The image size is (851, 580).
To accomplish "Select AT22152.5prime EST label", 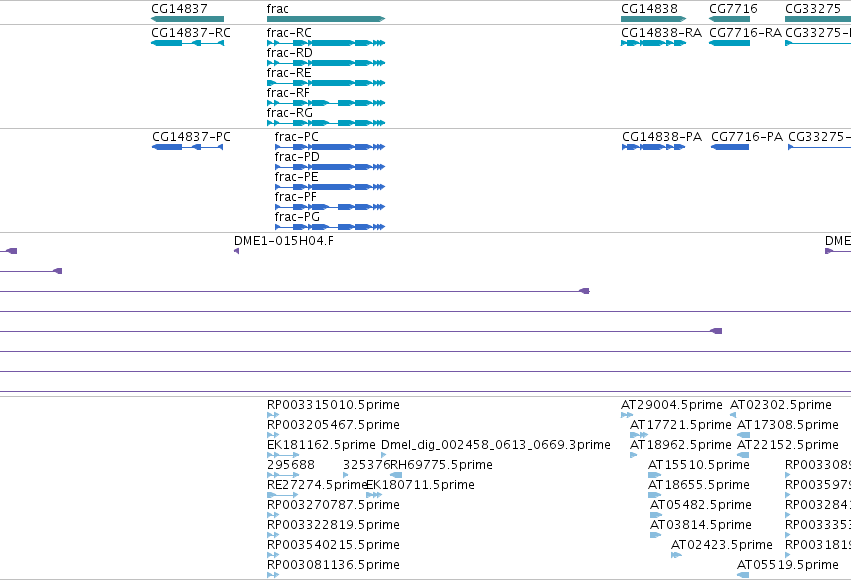I will click(x=788, y=445).
